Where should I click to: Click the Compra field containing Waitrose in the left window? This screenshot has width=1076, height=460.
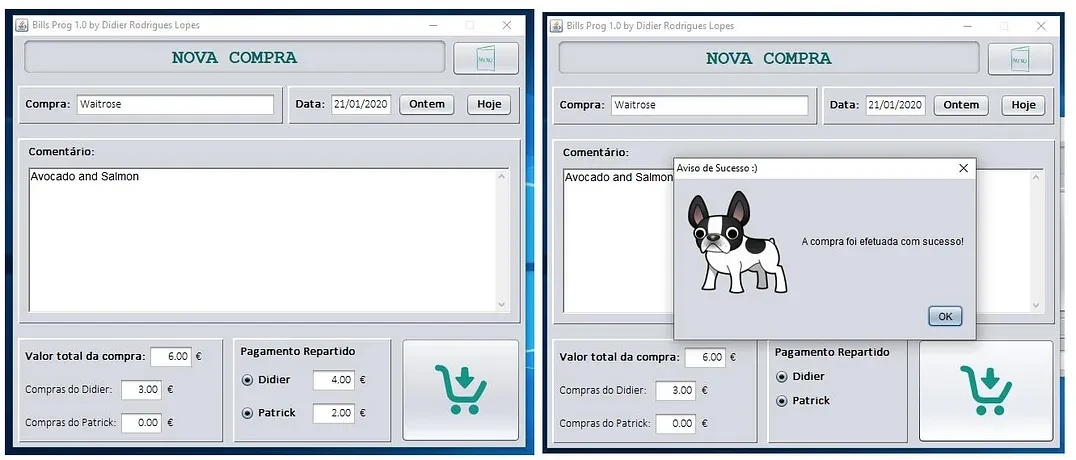point(175,104)
